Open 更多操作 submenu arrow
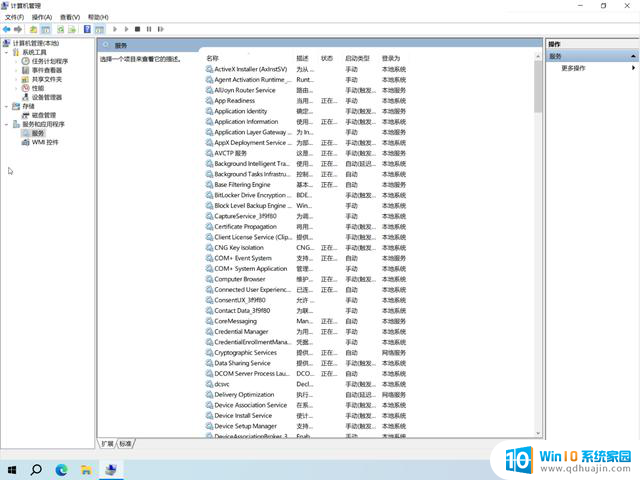This screenshot has height=480, width=640. (x=633, y=68)
